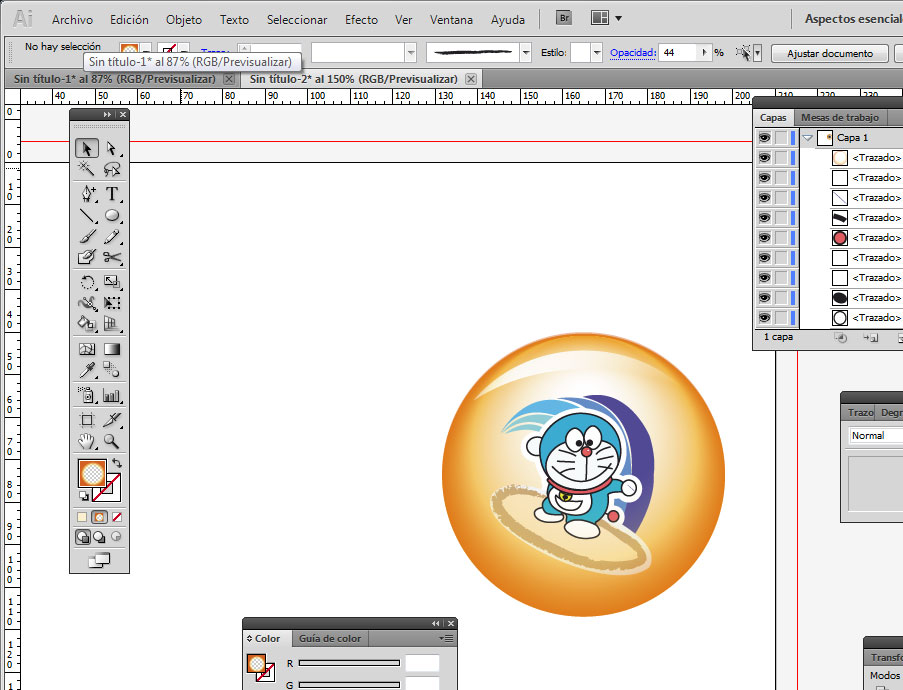Select the Ellipse tool
Screen dimensions: 903x690
point(112,215)
